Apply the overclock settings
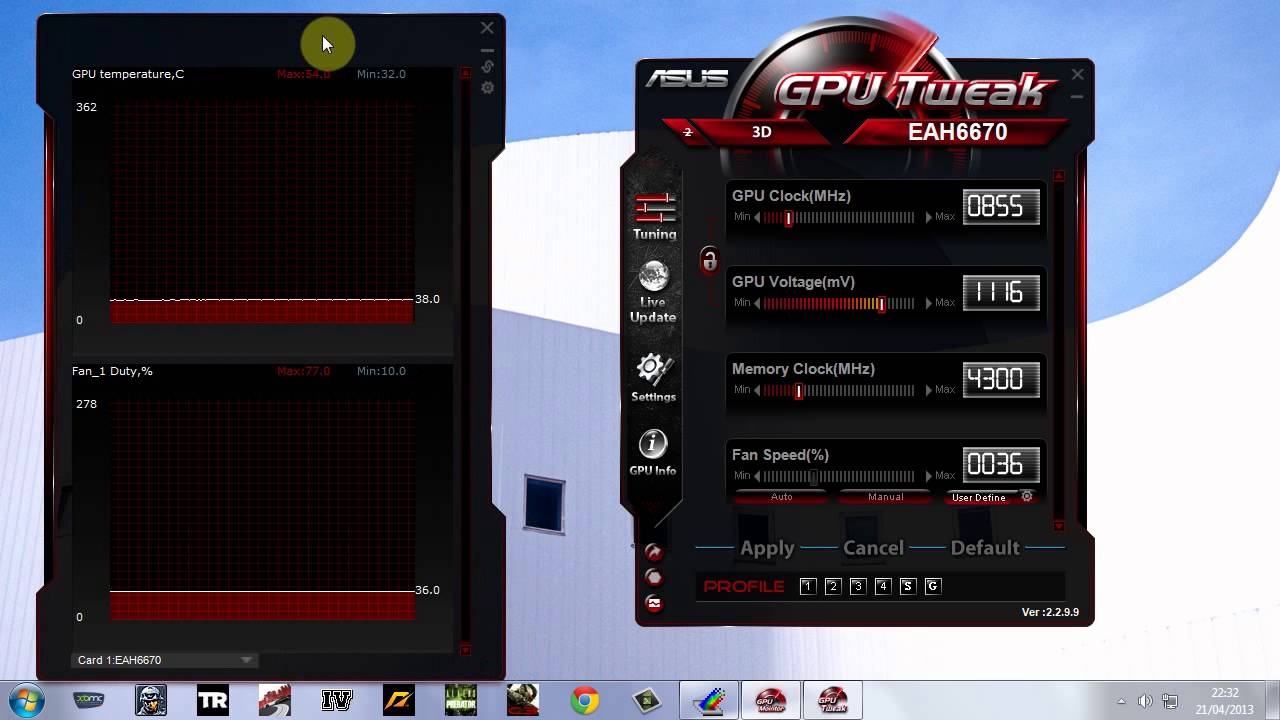This screenshot has height=720, width=1280. (766, 548)
